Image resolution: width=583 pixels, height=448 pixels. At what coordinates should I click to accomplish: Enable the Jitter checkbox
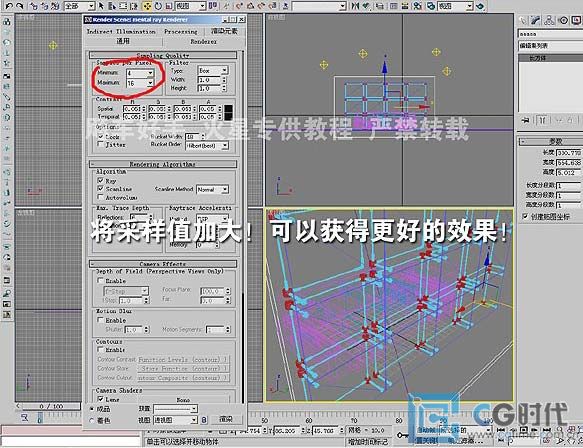101,144
